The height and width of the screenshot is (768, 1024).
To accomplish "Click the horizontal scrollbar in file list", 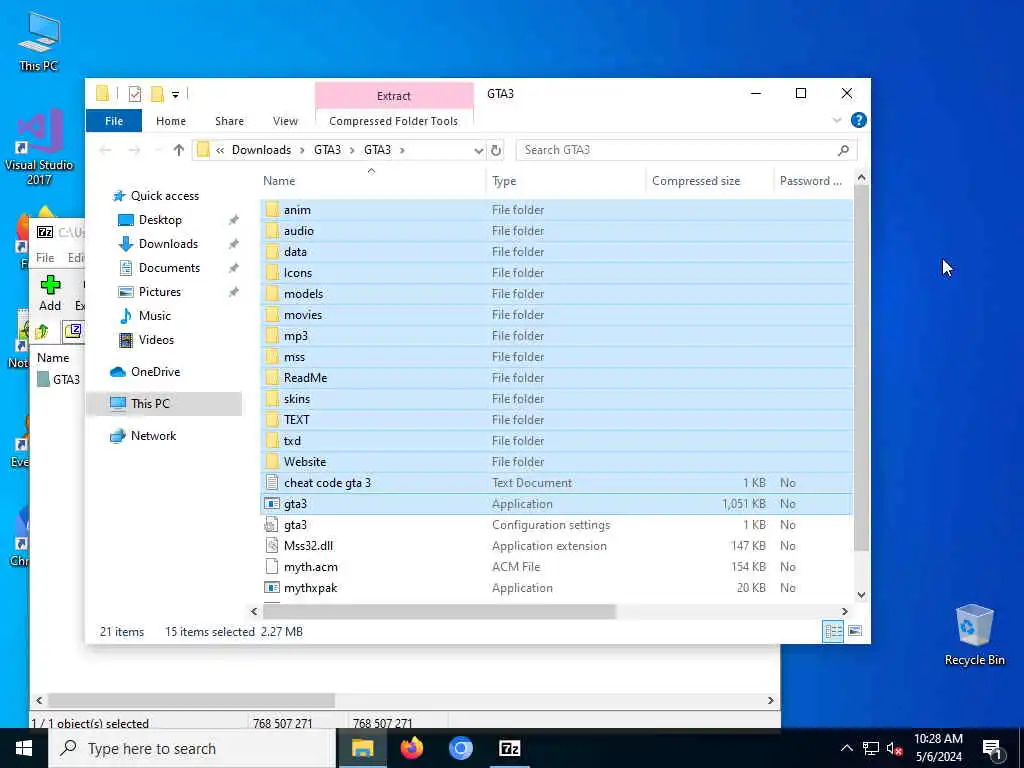I will click(x=439, y=611).
